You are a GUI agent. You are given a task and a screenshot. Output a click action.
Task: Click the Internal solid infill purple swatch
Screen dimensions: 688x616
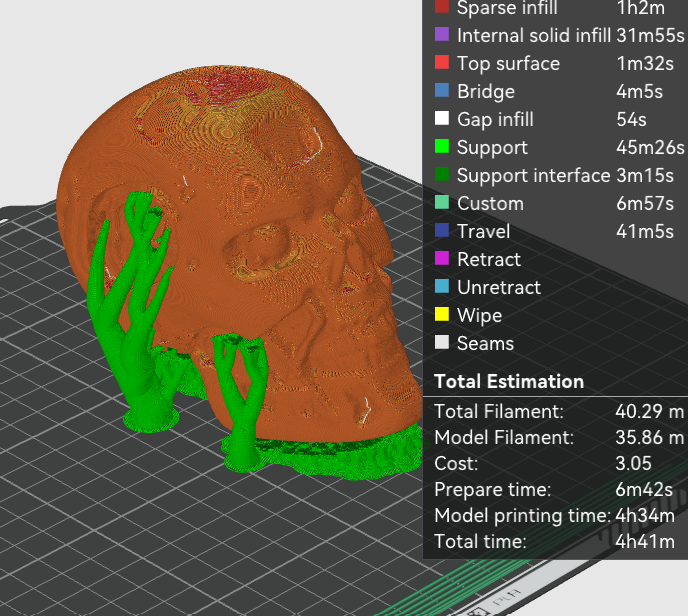[442, 34]
